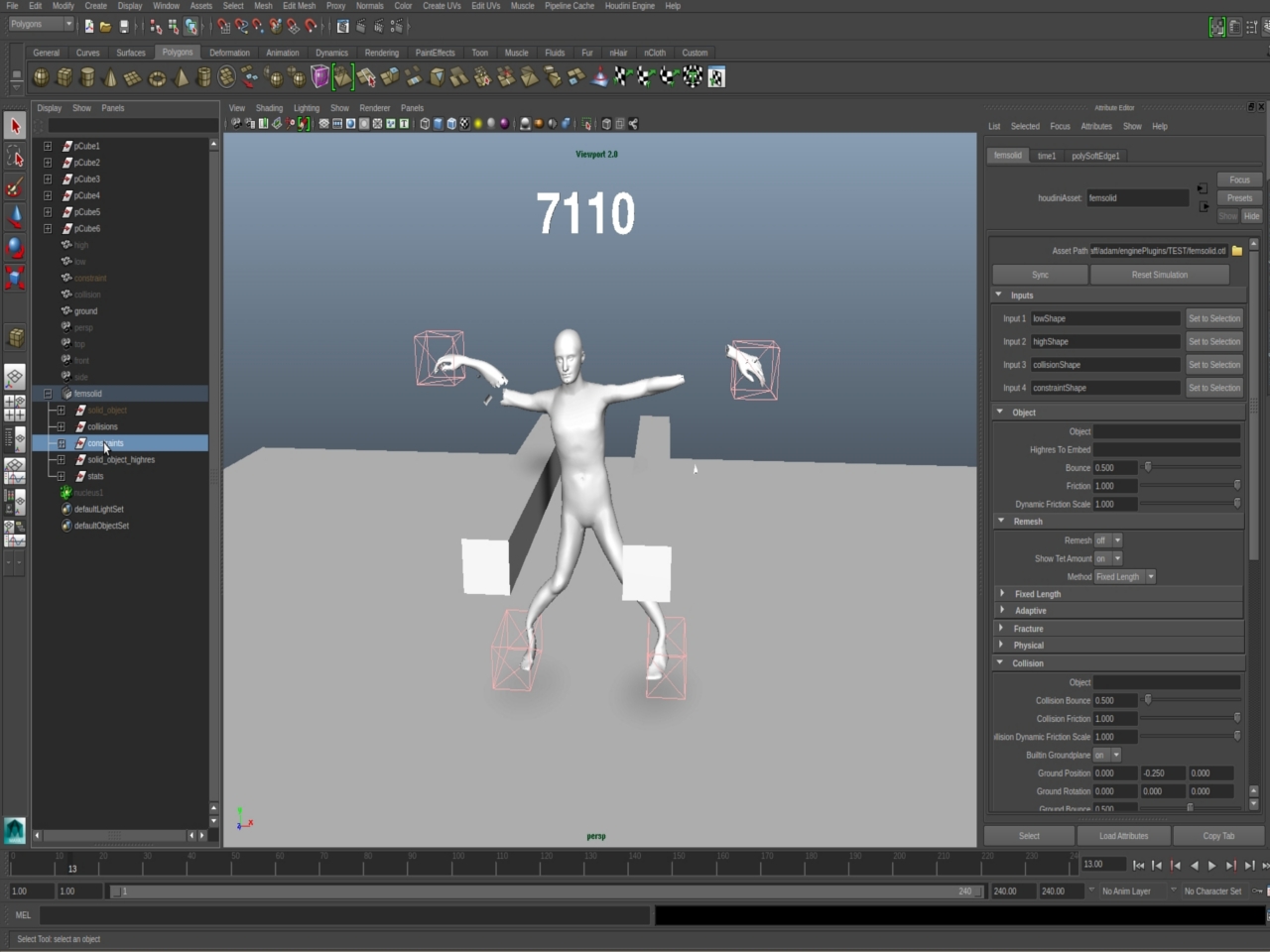Click the polygon torus shelf icon
Viewport: 1270px width, 952px height.
[x=157, y=77]
